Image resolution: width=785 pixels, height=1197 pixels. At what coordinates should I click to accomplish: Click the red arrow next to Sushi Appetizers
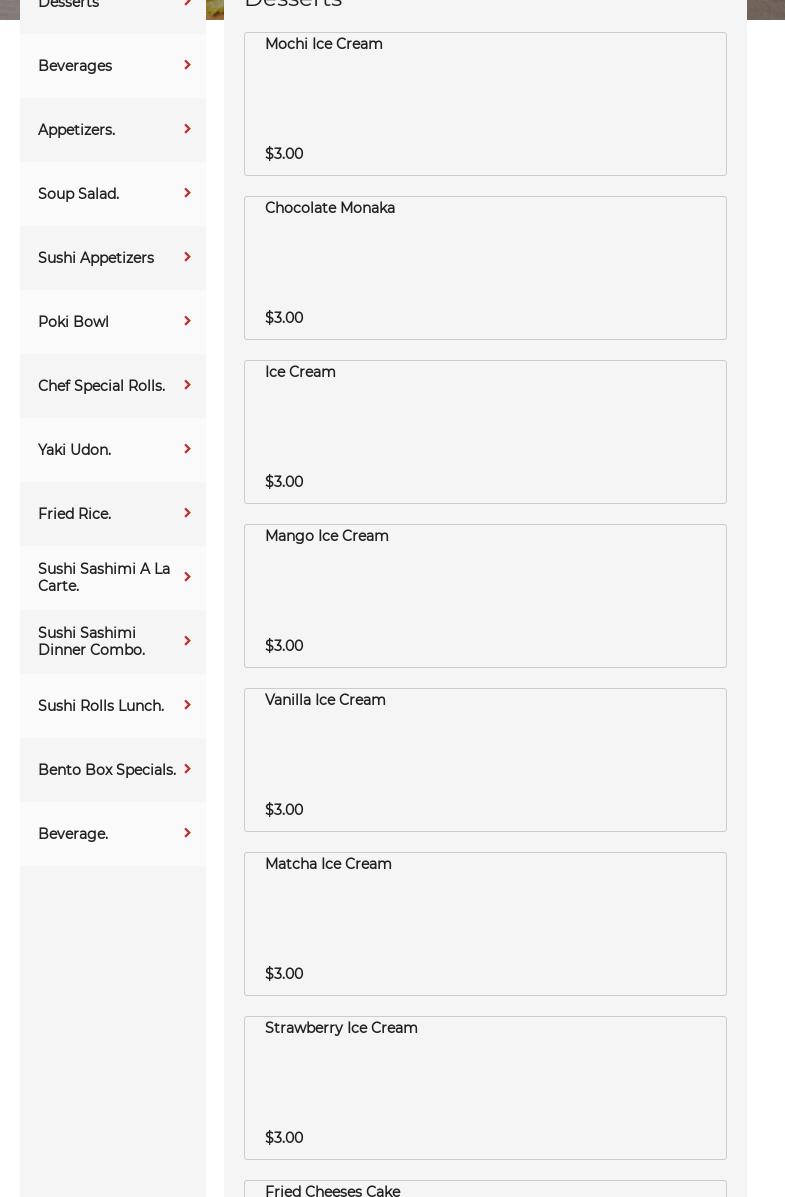point(187,257)
